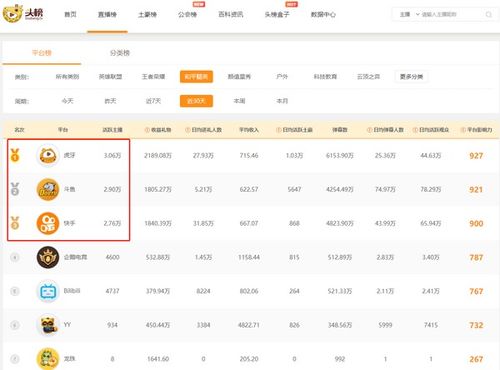
Task: Switch to the 分类榜 tab
Action: pos(120,53)
